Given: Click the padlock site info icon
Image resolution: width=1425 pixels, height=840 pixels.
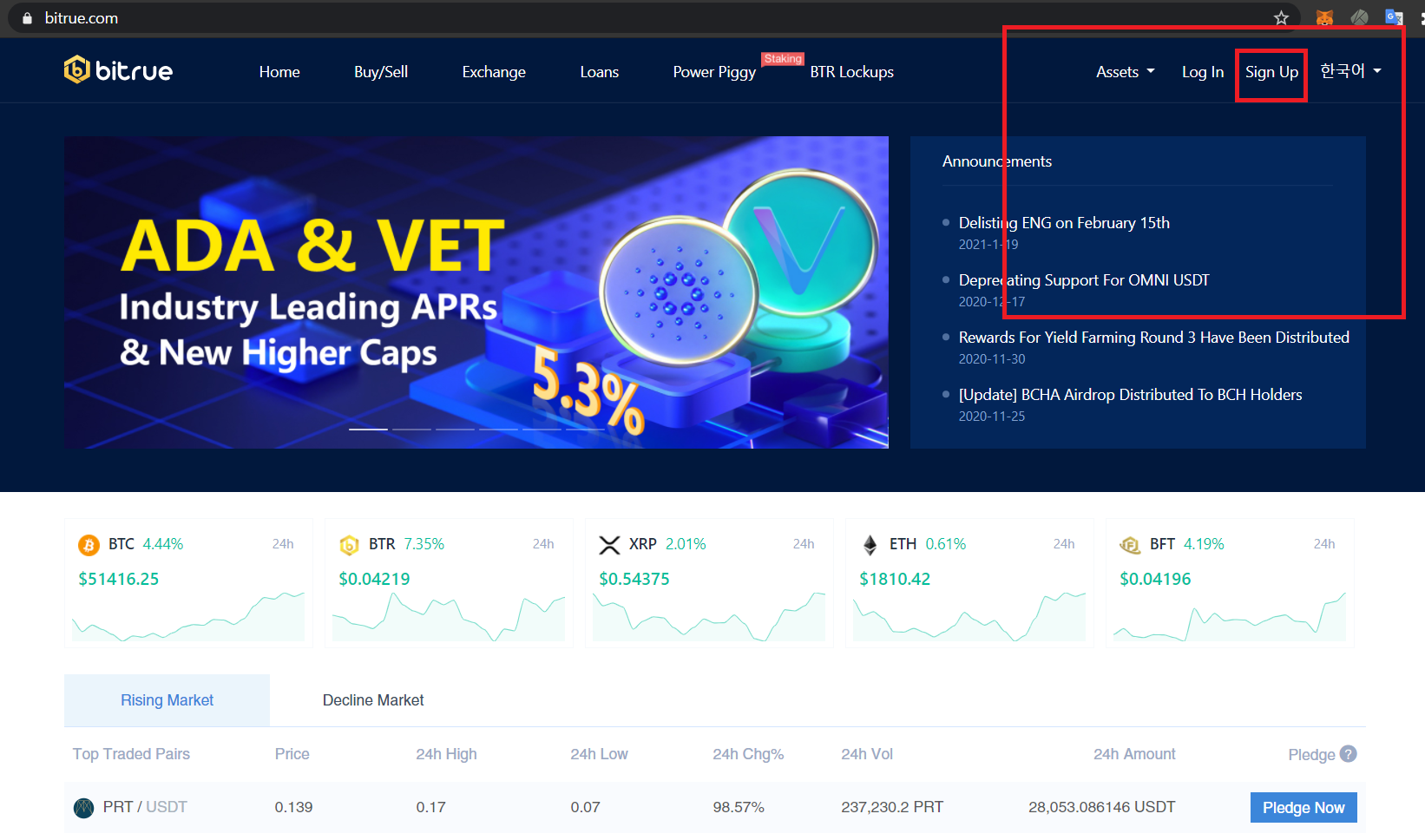Looking at the screenshot, I should [27, 18].
